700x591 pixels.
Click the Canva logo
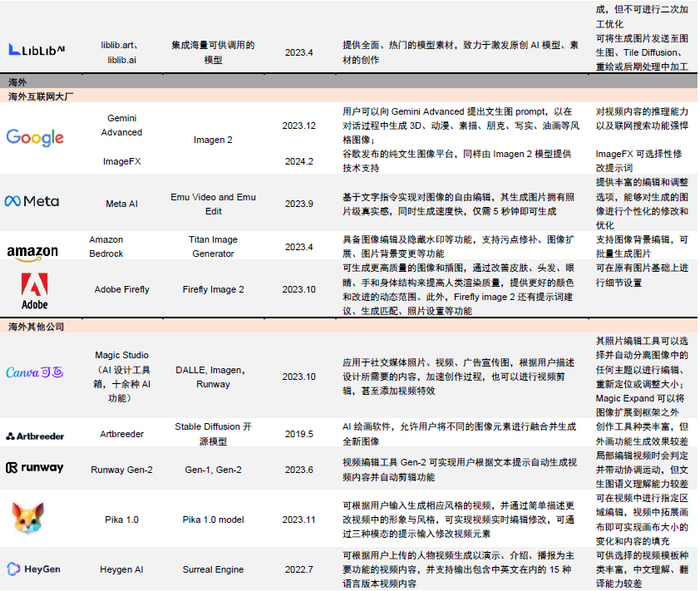pos(35,372)
